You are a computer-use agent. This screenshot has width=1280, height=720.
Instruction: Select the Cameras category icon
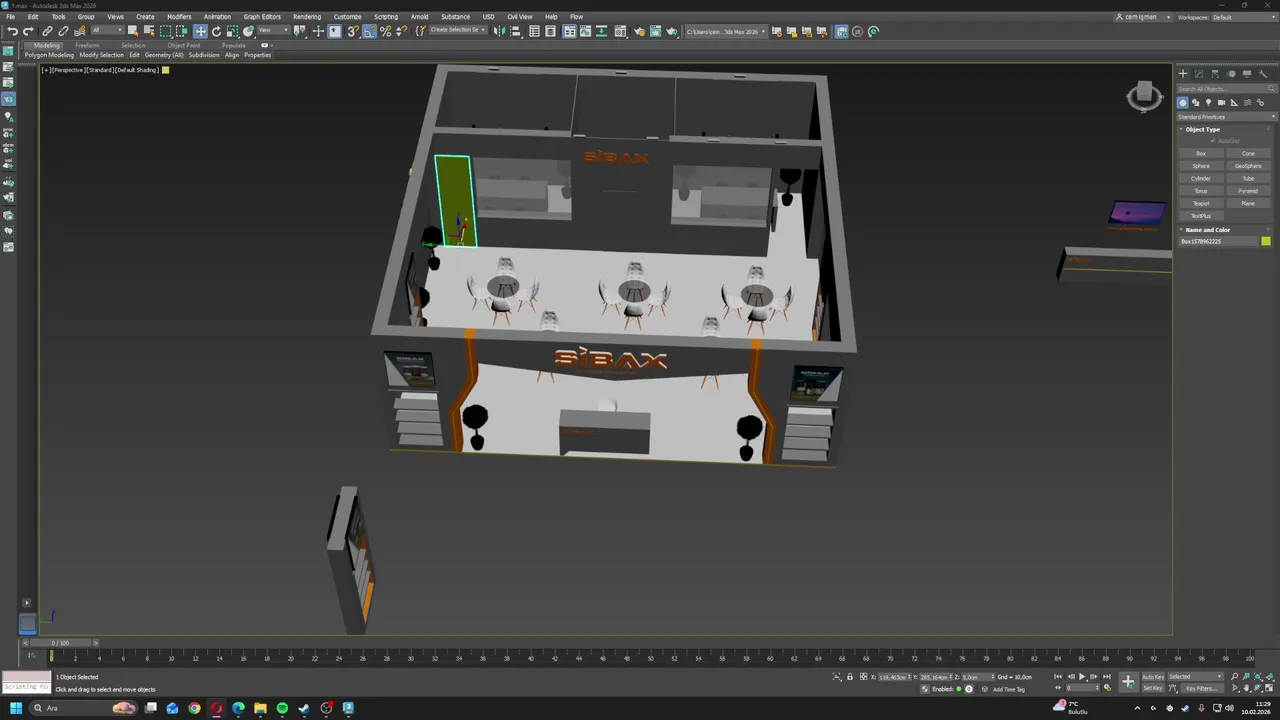click(x=1221, y=103)
